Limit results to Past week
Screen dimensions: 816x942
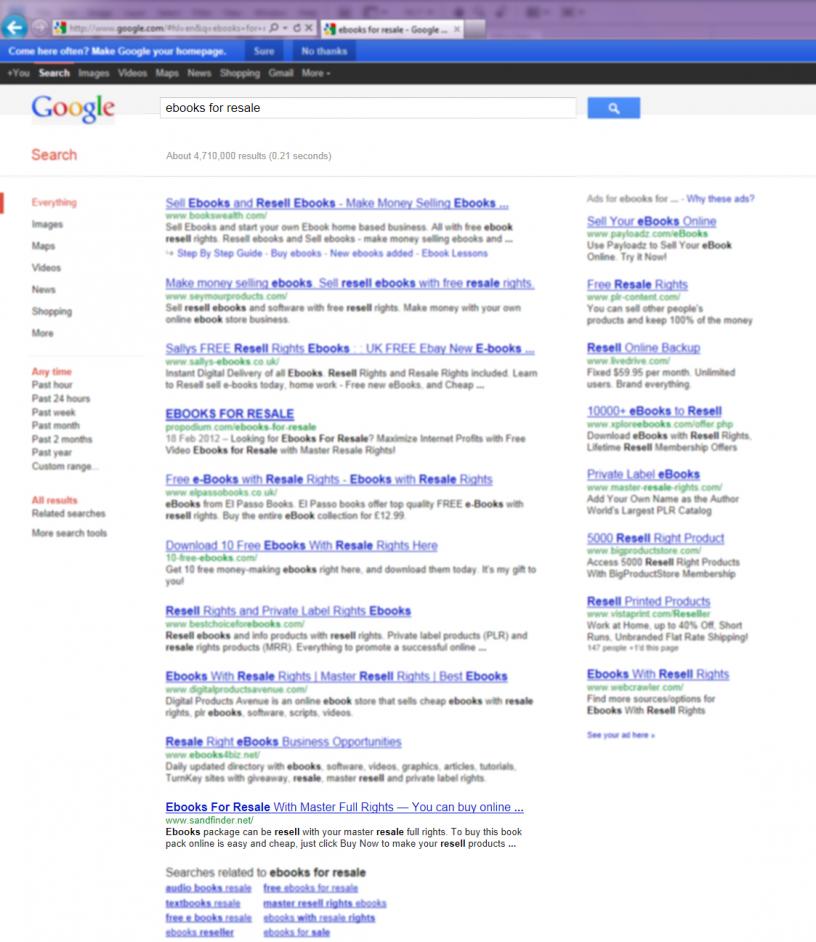pyautogui.click(x=53, y=412)
